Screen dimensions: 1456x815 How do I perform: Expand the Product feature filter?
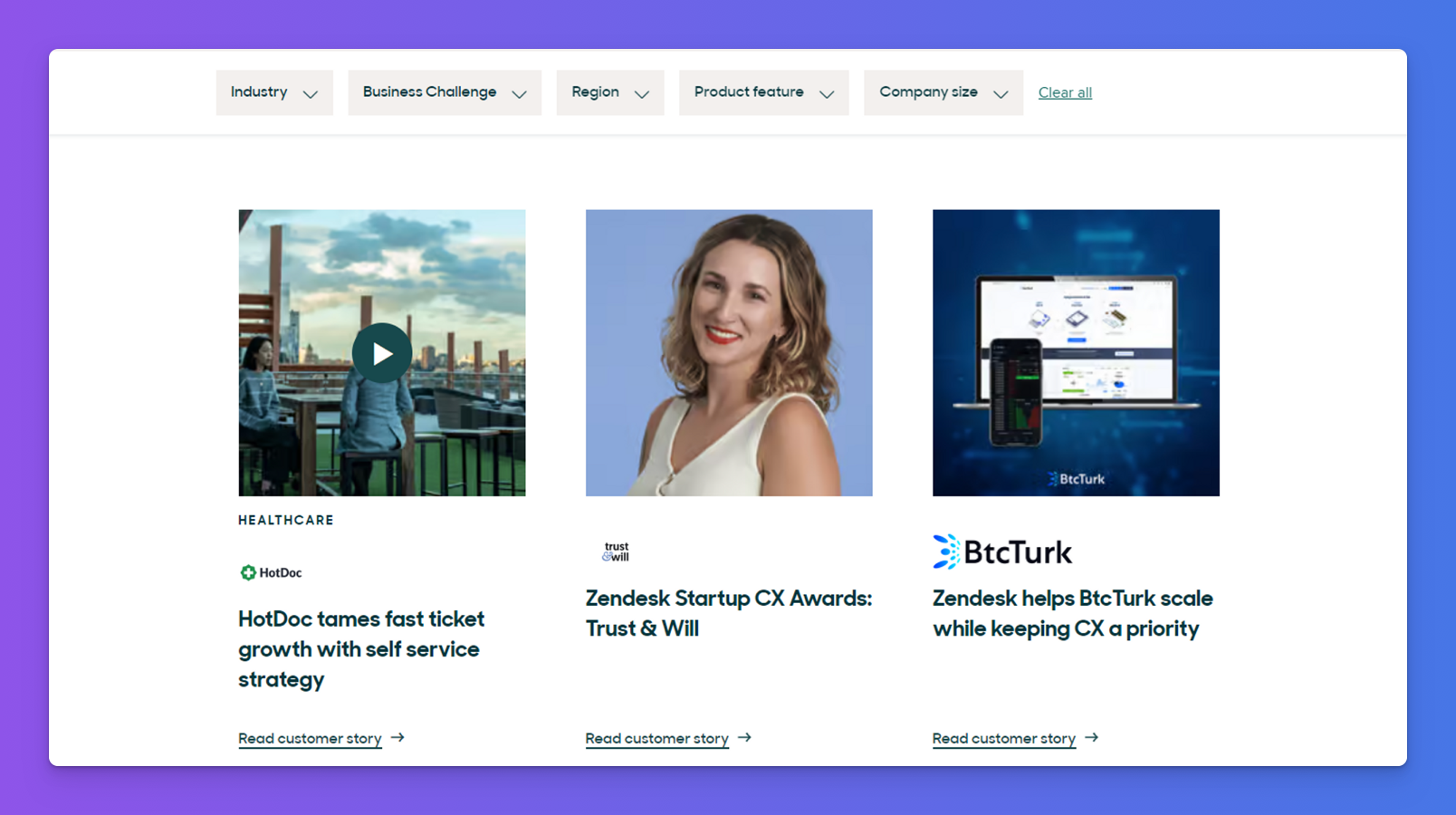point(764,92)
